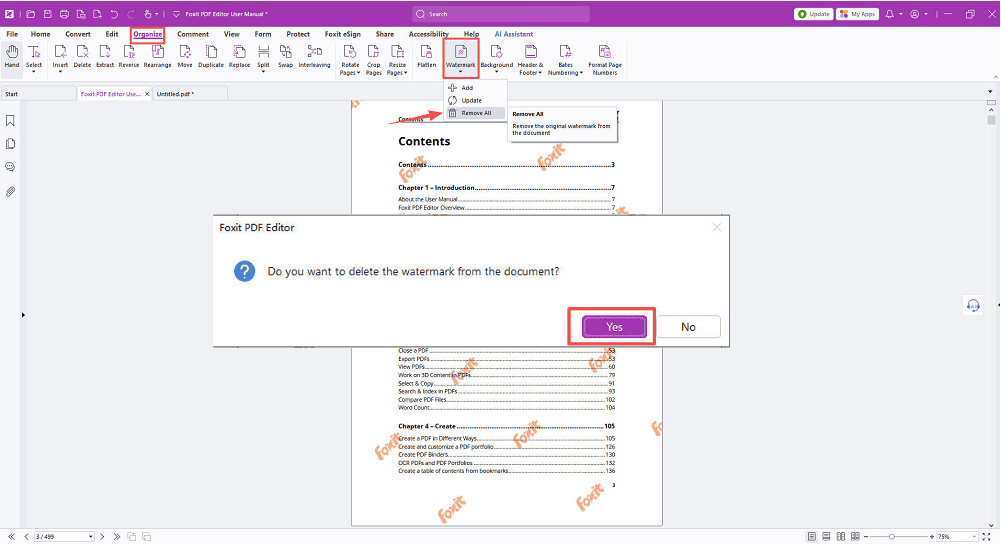Click the Save icon in title bar
Screen dimensions: 1001x550
47,14
